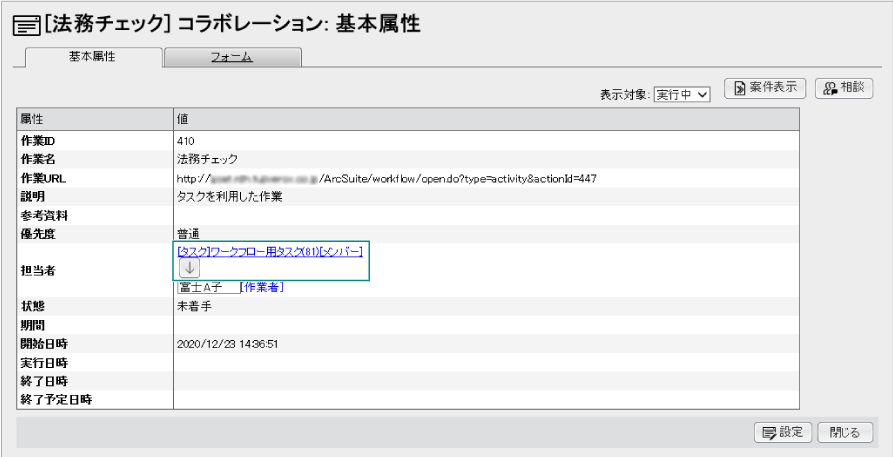Image resolution: width=893 pixels, height=457 pixels.
Task: Click the [メンバー] link in 担当者 row
Action: click(x=340, y=251)
